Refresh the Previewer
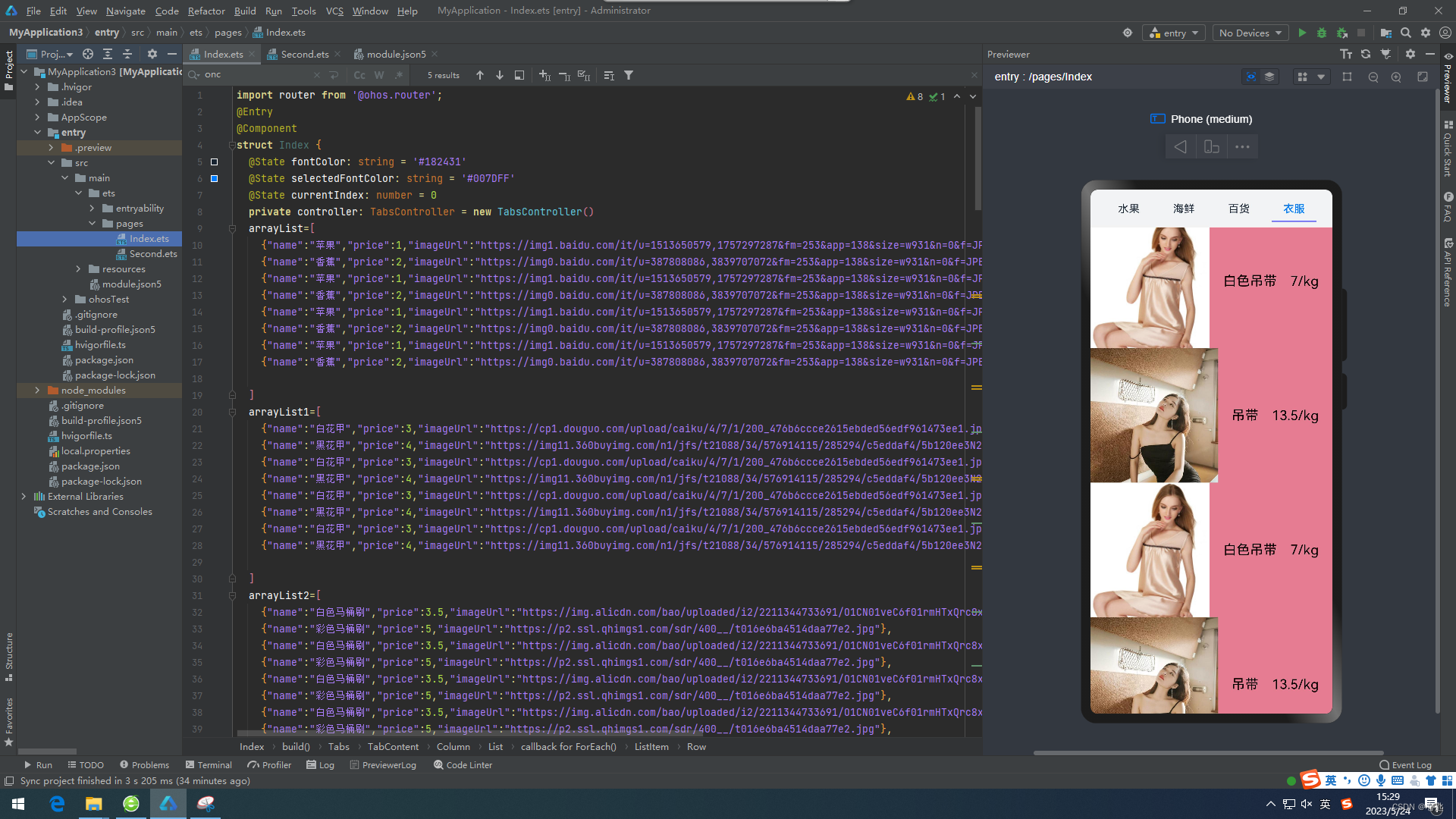 tap(1366, 54)
